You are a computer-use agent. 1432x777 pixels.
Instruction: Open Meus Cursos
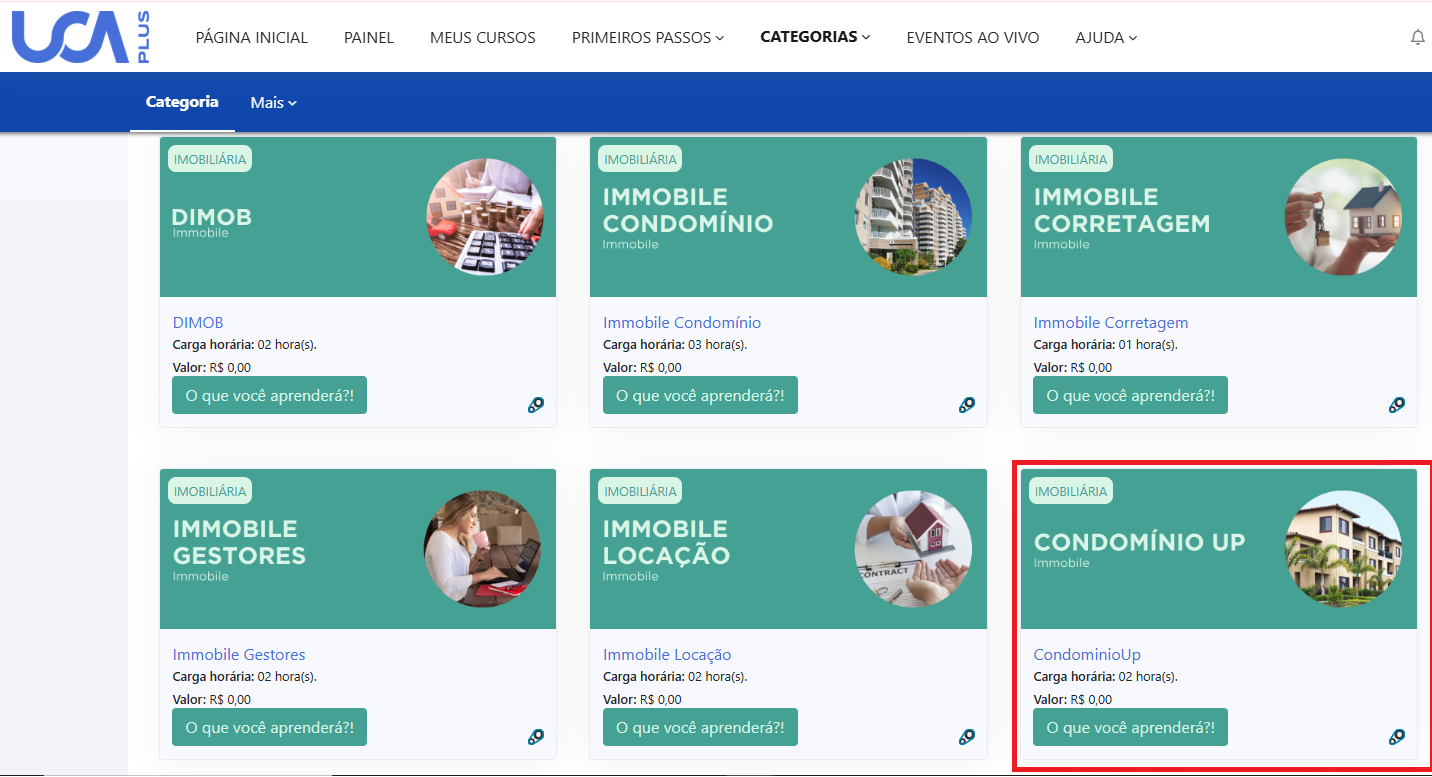point(483,37)
